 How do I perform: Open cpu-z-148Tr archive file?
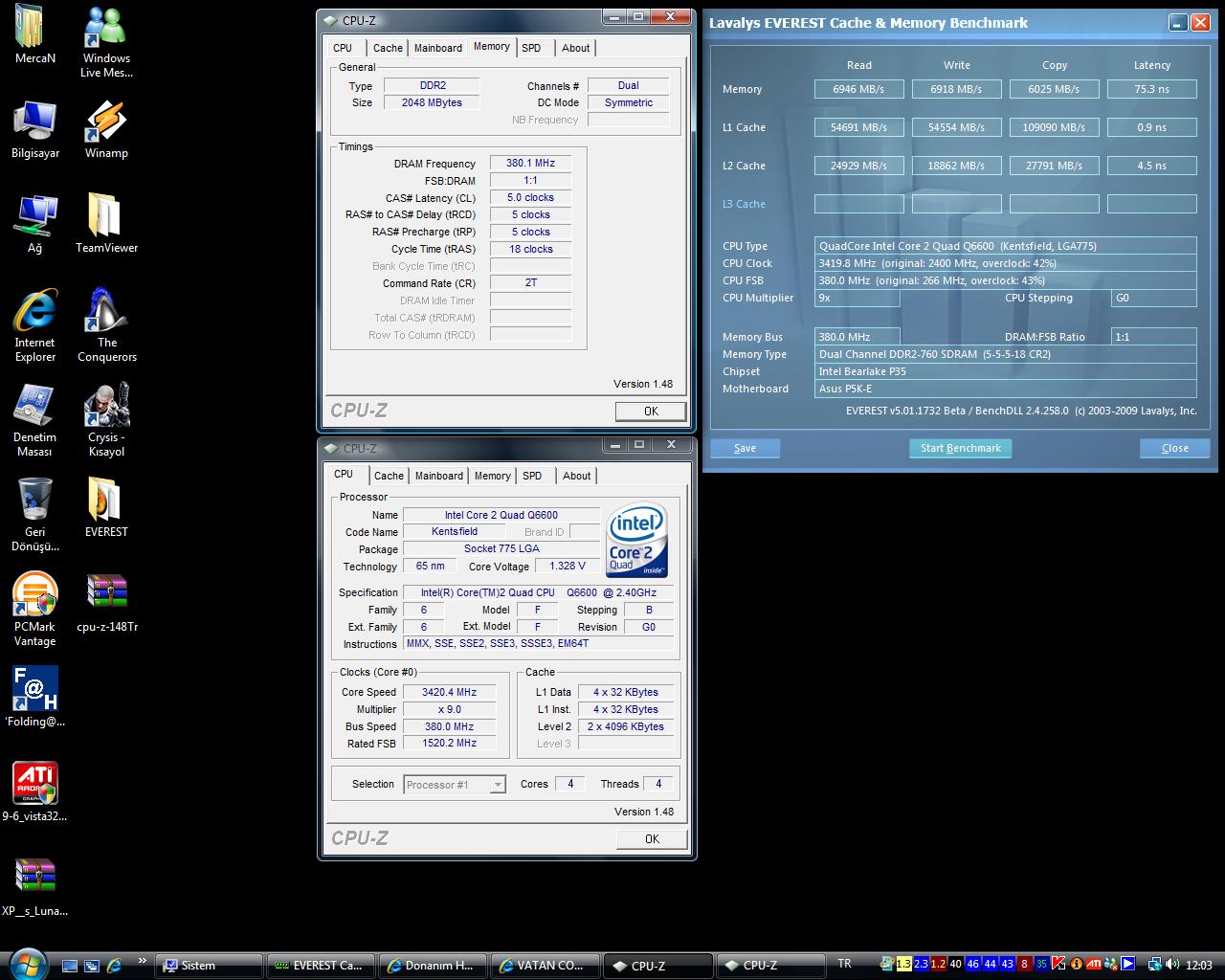tap(106, 603)
